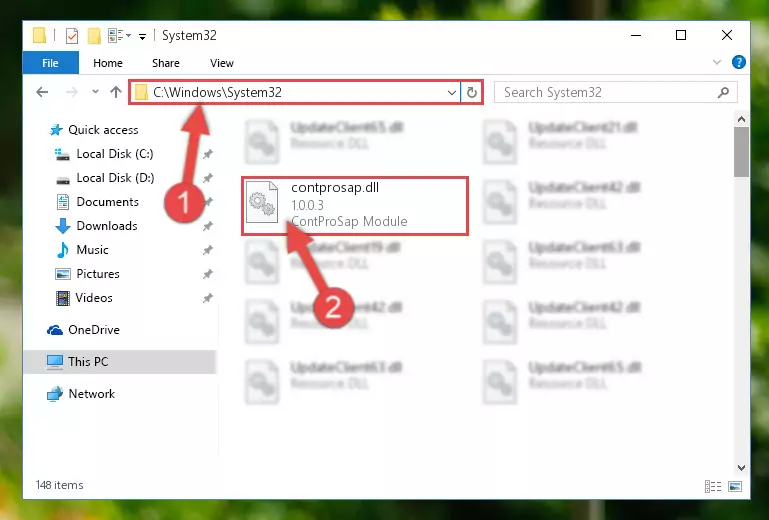Click the pin icon beside Videos

208,298
